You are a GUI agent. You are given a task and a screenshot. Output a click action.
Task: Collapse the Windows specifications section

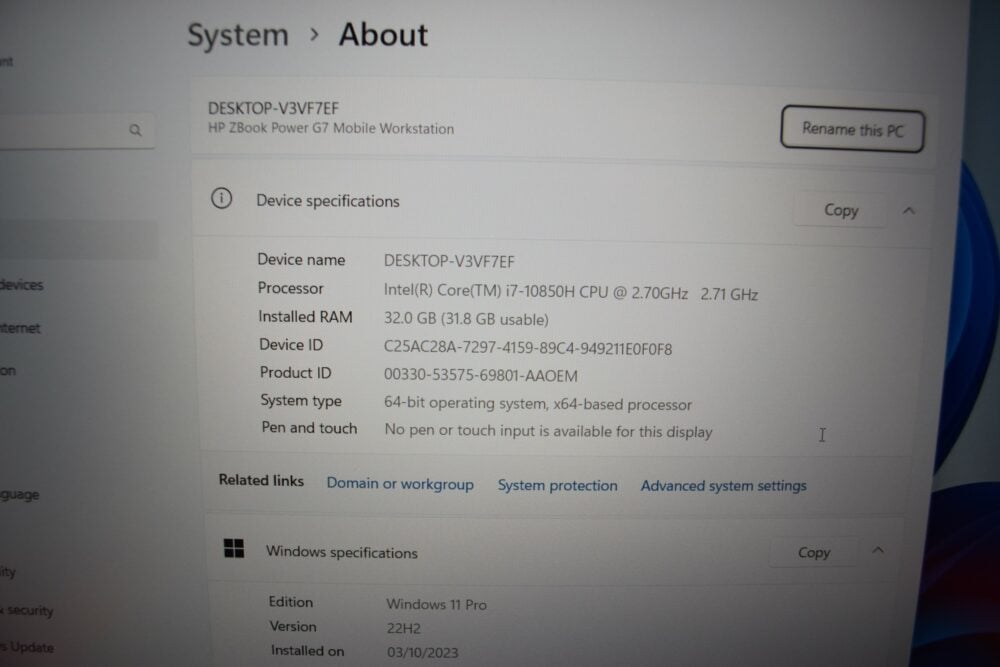(x=878, y=550)
